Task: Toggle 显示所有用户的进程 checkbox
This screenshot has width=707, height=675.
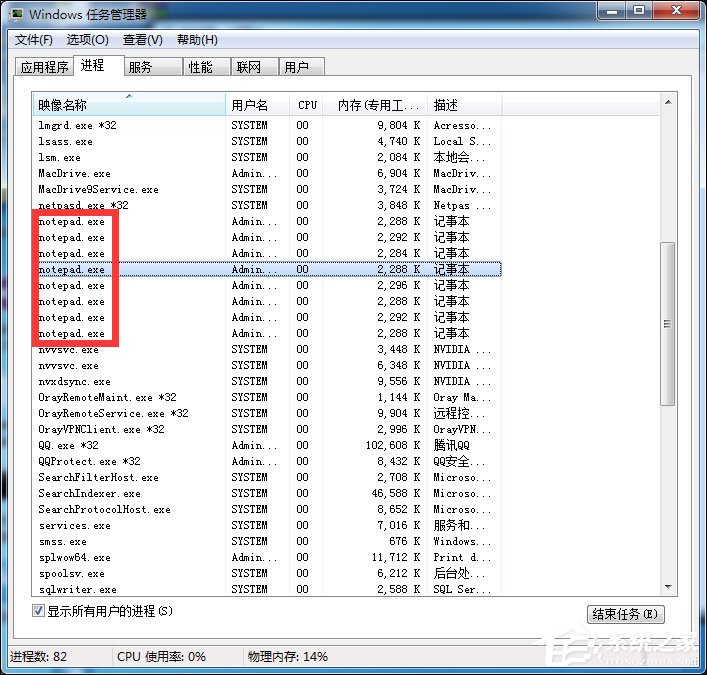Action: pos(38,611)
